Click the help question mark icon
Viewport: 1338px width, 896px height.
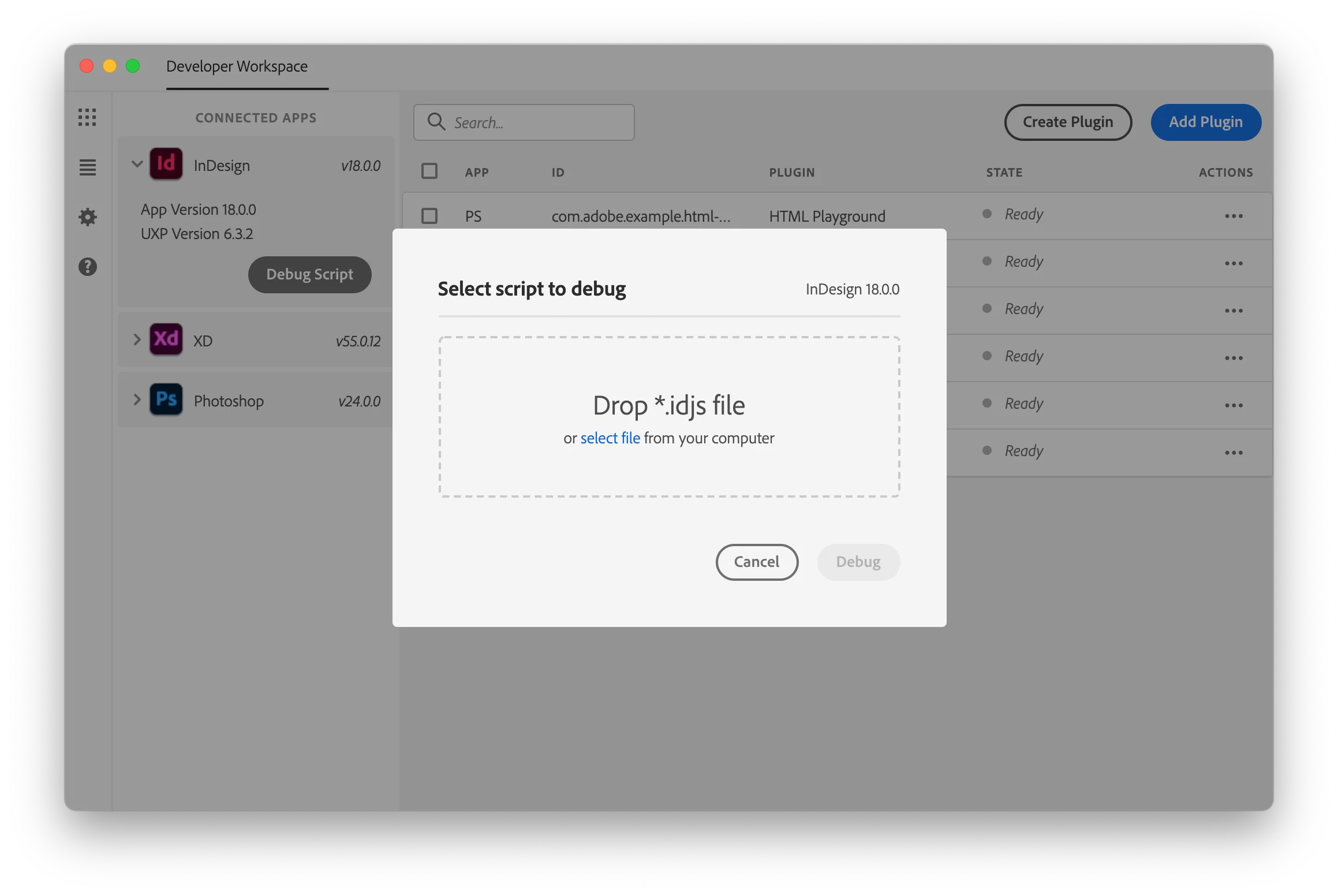click(x=87, y=267)
